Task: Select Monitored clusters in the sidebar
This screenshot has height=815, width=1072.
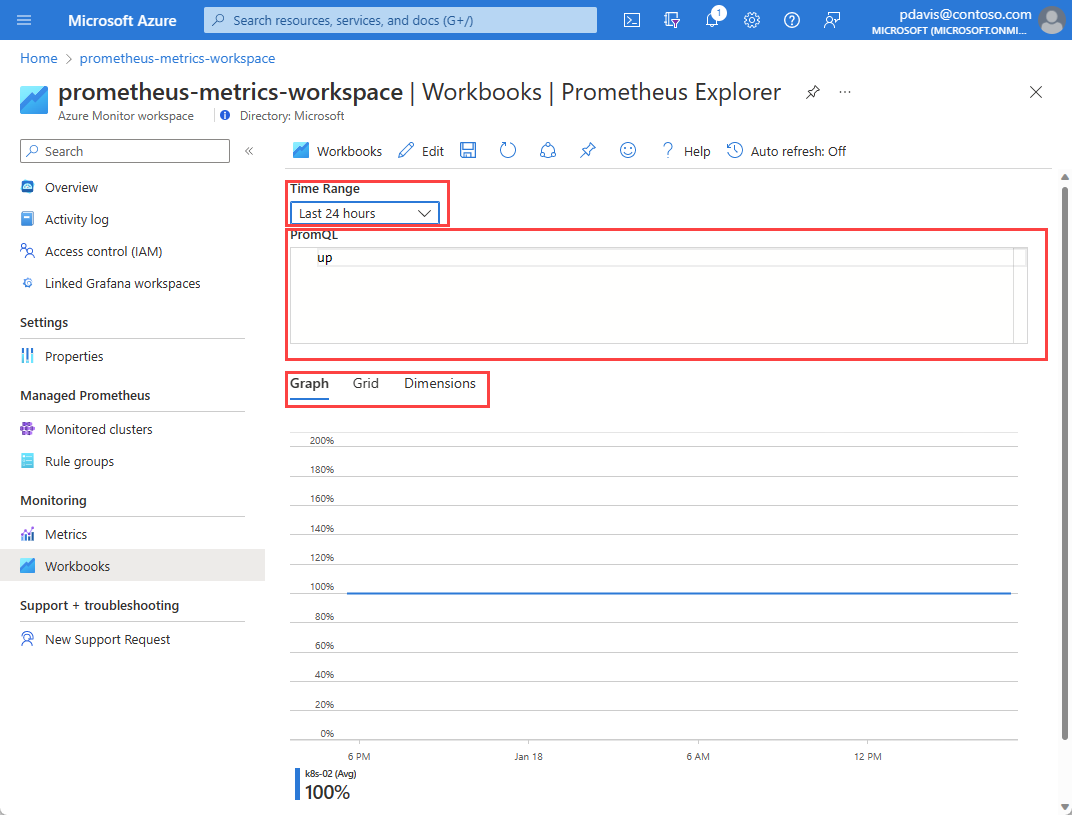Action: [98, 429]
